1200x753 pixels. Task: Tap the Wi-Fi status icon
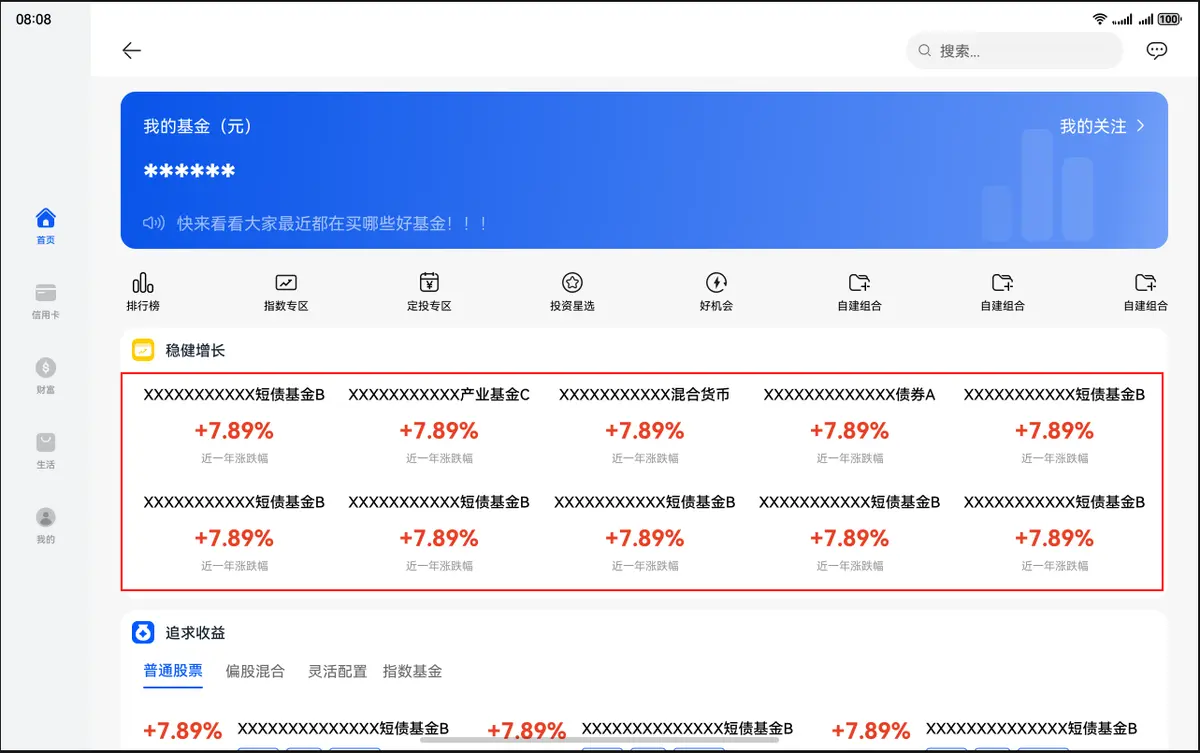click(x=1100, y=19)
